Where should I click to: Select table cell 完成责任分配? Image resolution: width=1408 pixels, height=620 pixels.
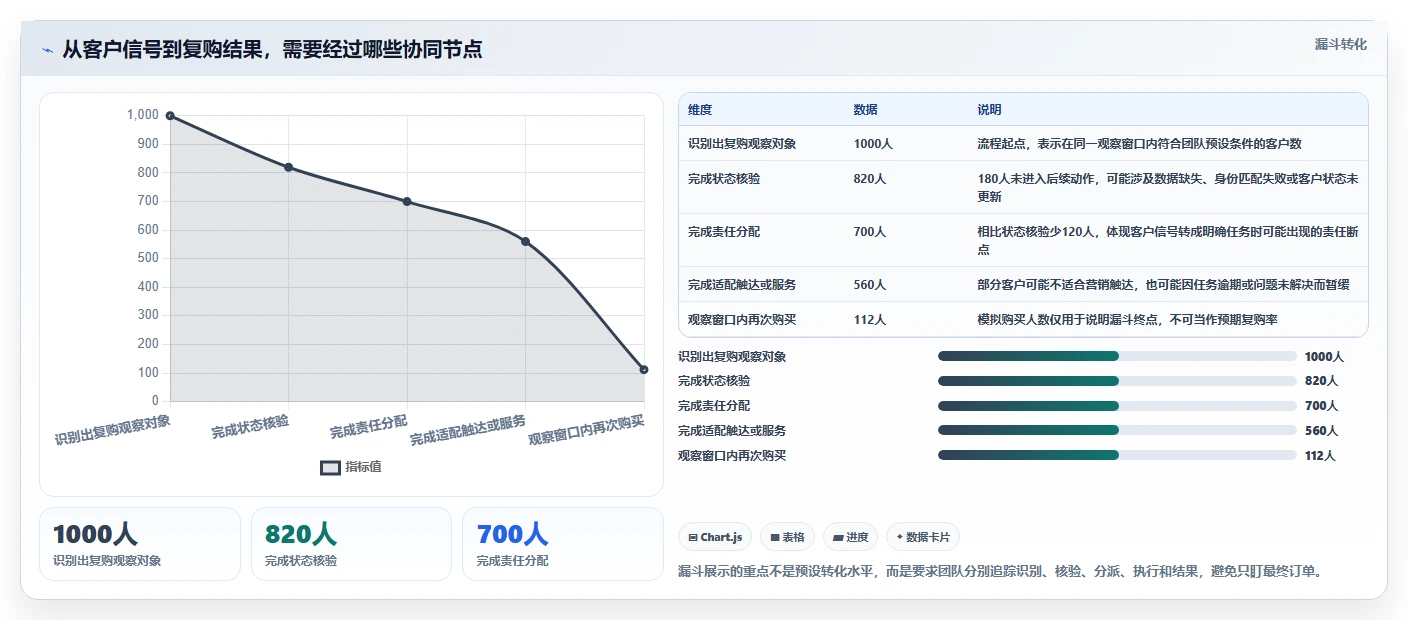click(724, 232)
